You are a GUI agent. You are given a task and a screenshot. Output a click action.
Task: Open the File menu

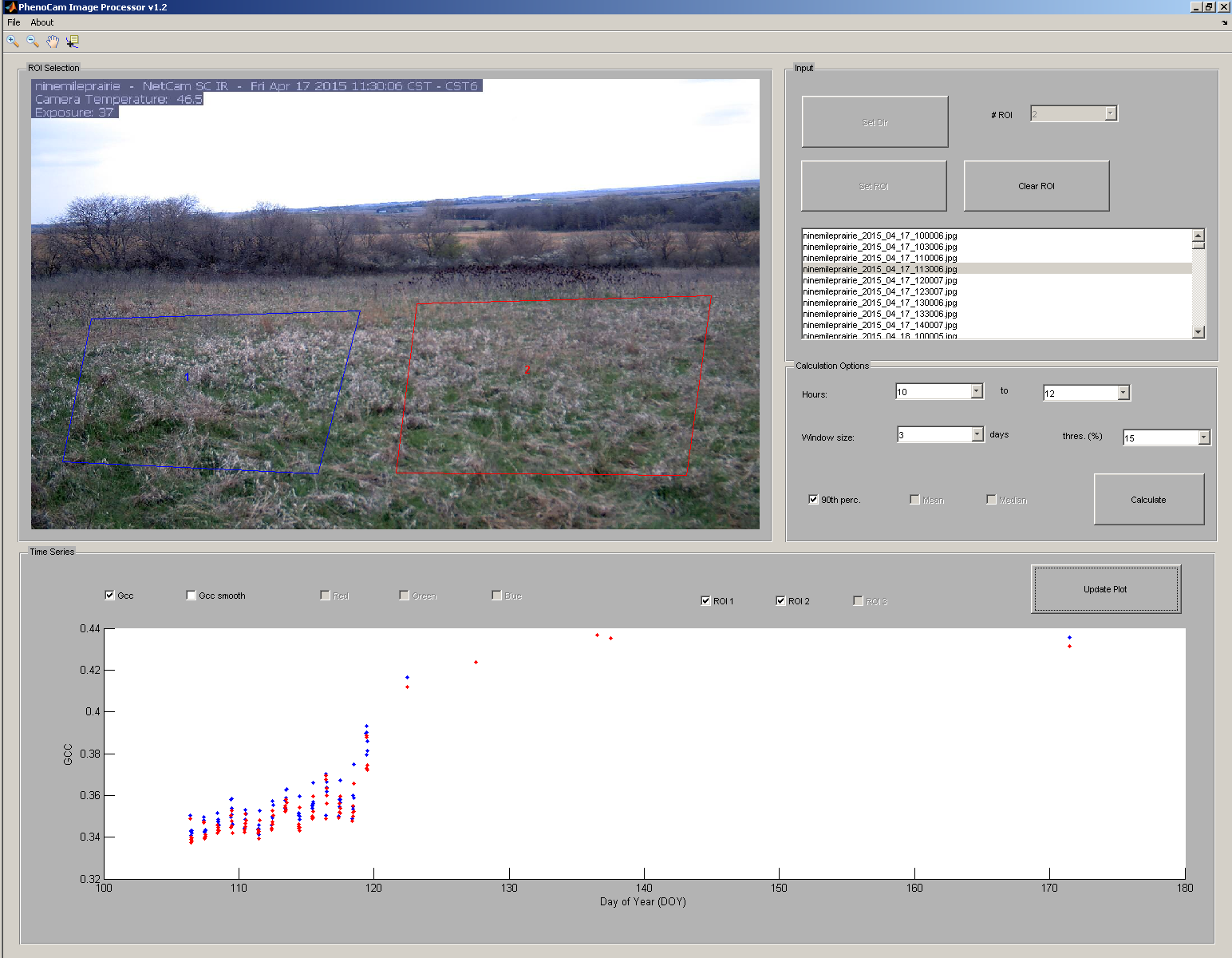coord(14,22)
